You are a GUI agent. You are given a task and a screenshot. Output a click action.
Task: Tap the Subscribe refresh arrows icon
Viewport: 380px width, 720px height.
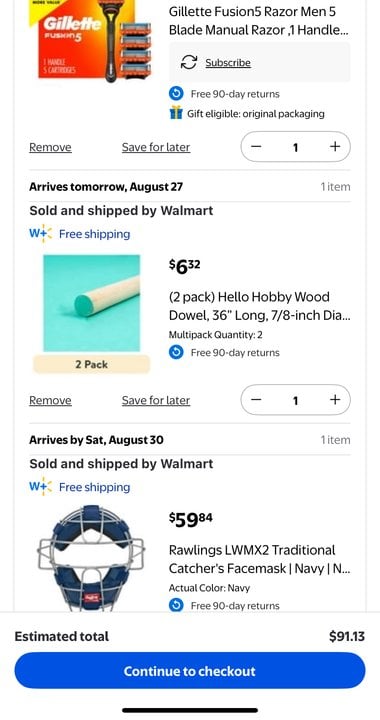click(x=189, y=62)
